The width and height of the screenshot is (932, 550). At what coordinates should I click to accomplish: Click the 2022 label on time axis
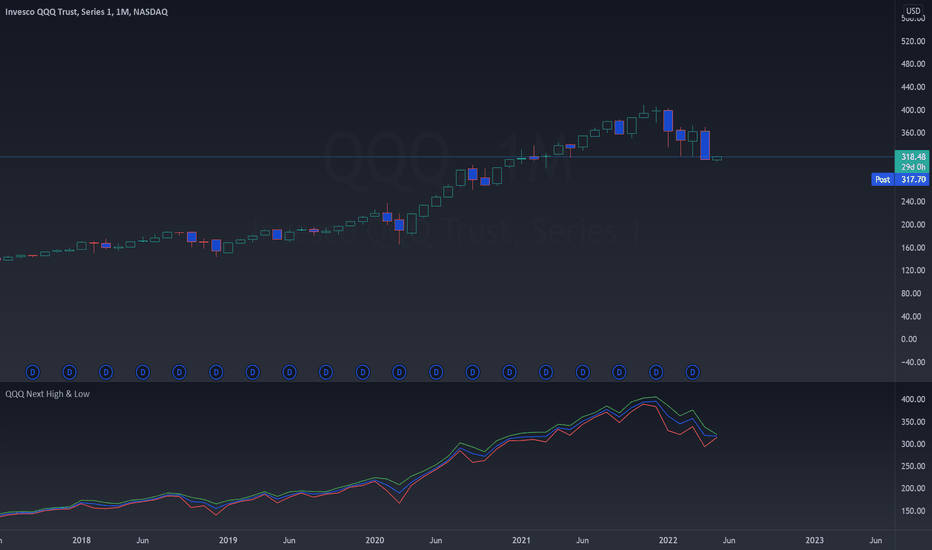[668, 540]
